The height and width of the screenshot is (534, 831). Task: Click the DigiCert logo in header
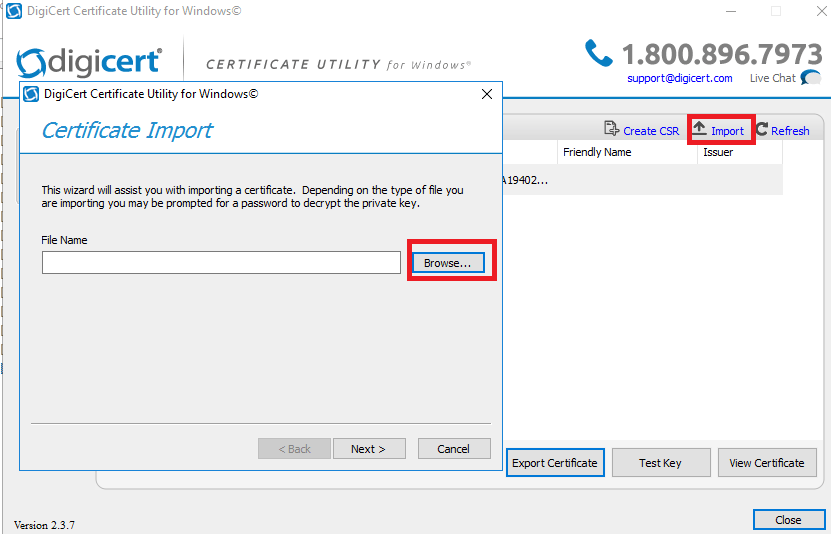(89, 63)
